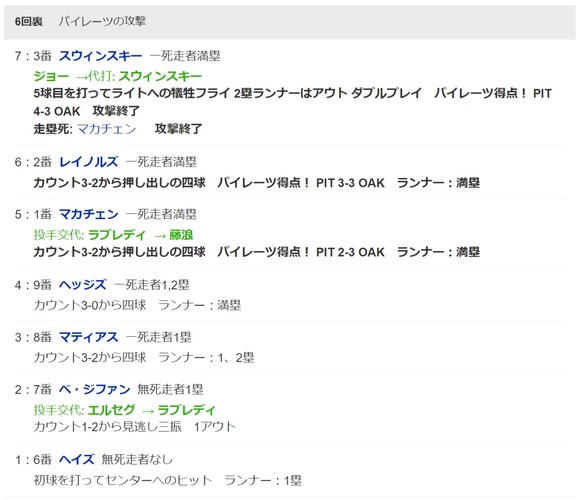Open ベ・ジファン player link
This screenshot has height=500, width=578.
click(x=94, y=389)
